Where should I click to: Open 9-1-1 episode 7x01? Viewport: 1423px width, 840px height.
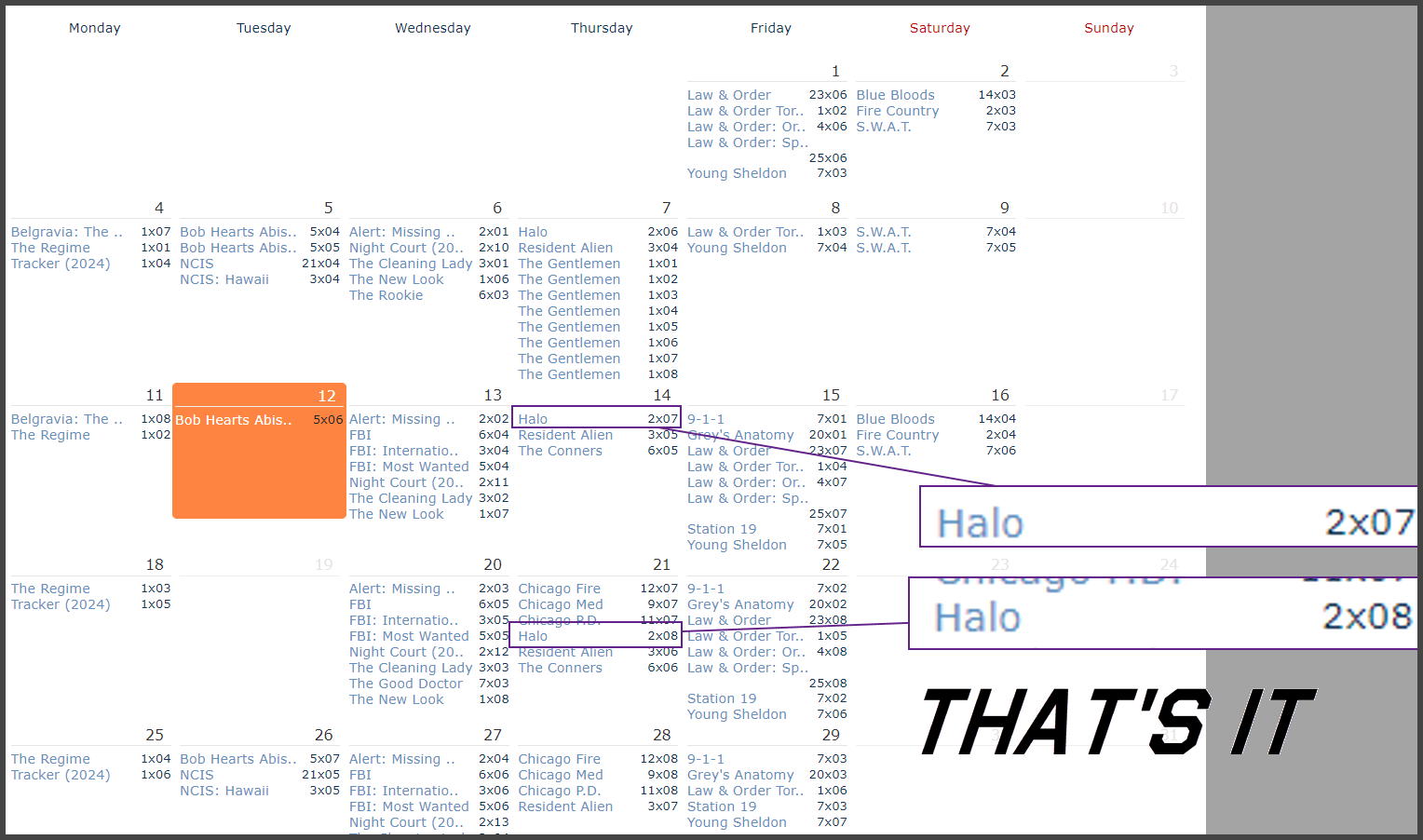click(x=706, y=419)
